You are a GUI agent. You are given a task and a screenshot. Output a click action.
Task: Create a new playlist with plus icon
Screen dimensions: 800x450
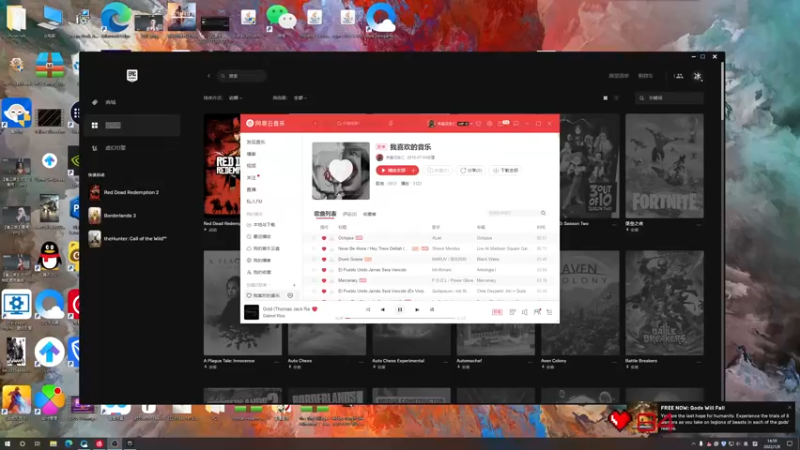[294, 285]
